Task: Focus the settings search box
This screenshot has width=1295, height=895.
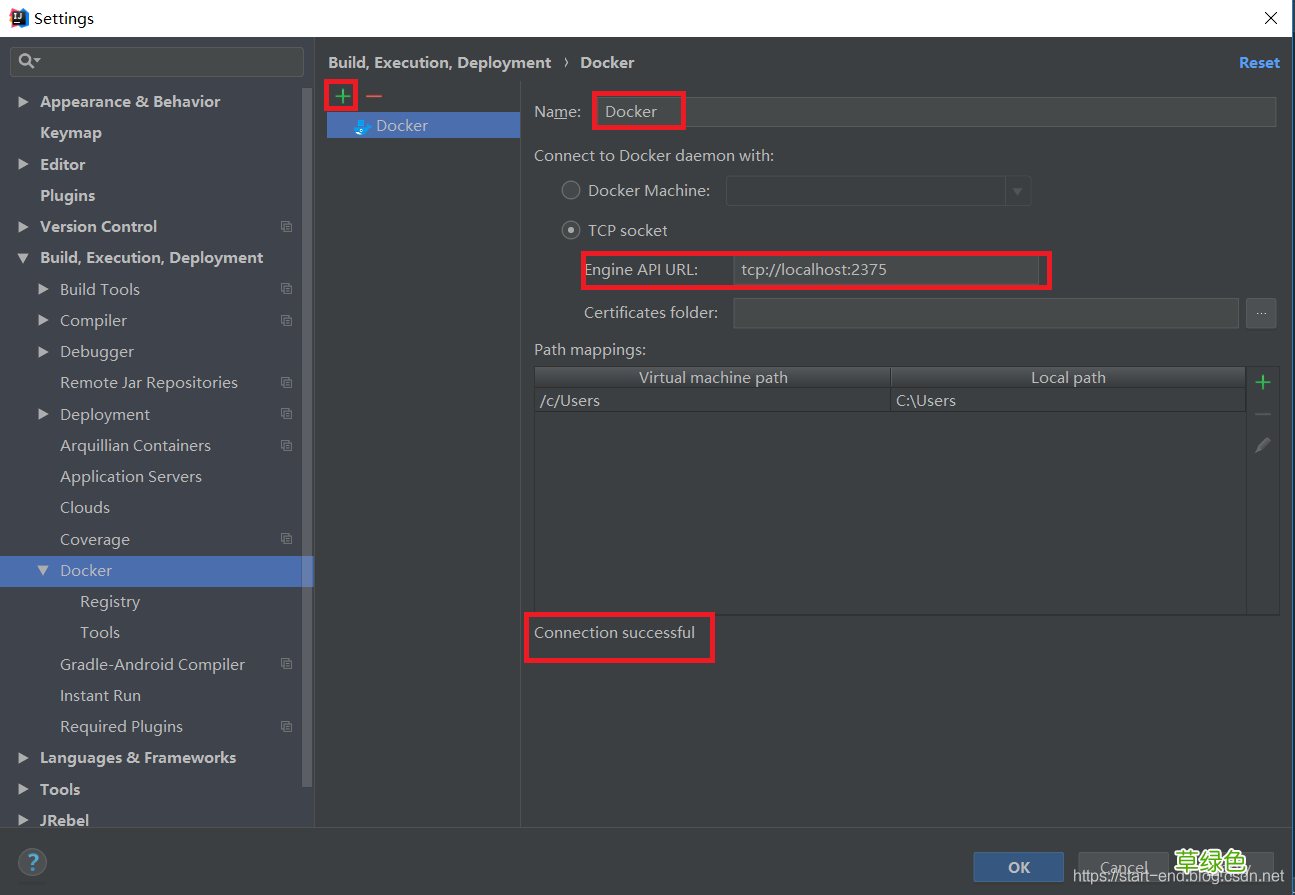Action: coord(157,62)
